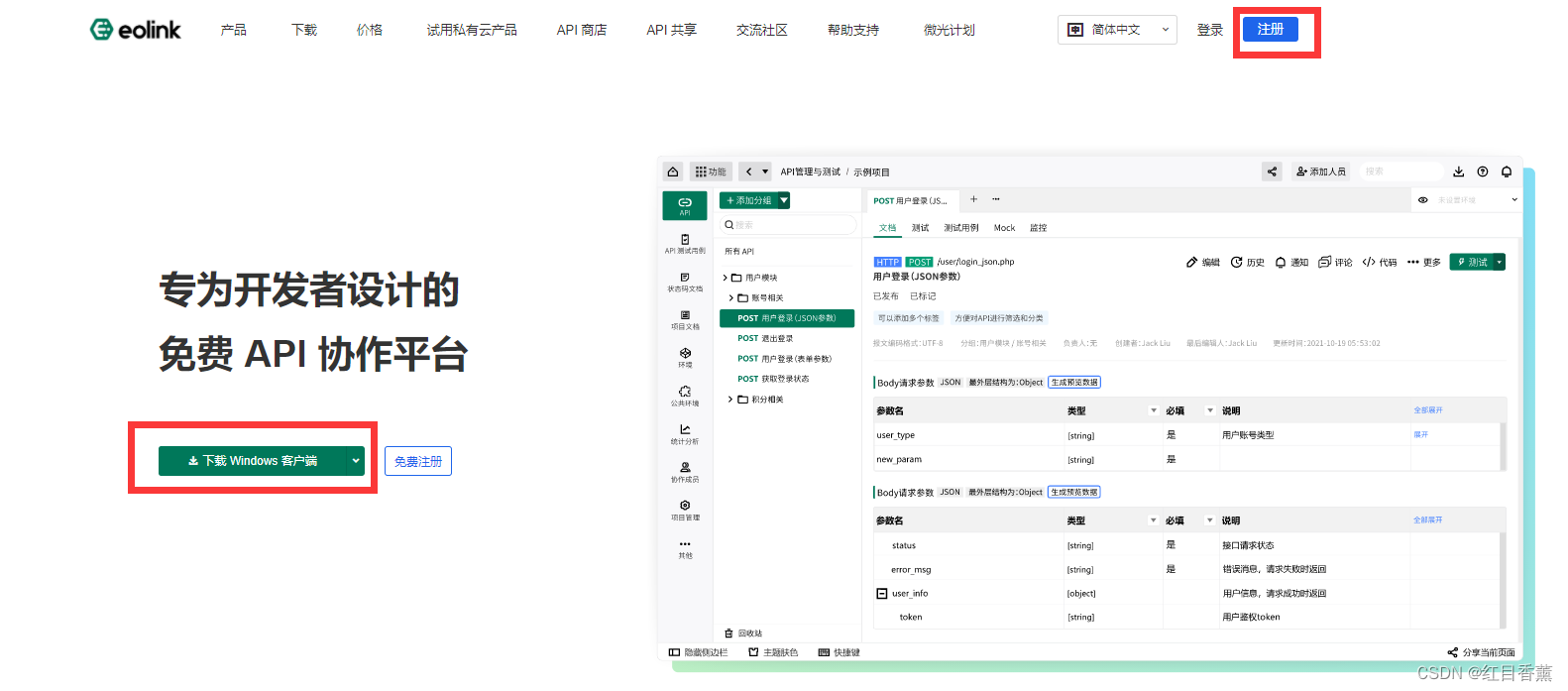Click the API list 搜索 field
This screenshot has height=691, width=1568.
pyautogui.click(x=788, y=225)
